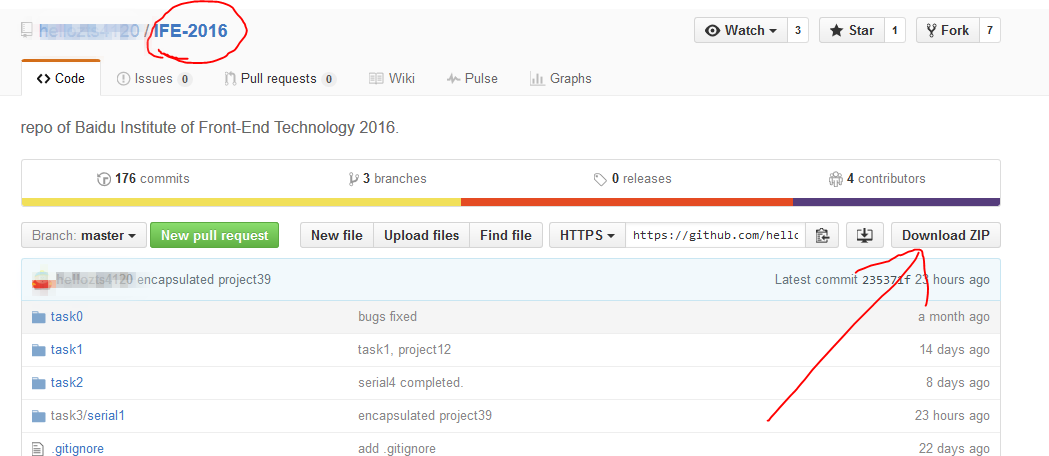Open the bugs fixed commit message
This screenshot has height=456, width=1049.
pos(387,316)
